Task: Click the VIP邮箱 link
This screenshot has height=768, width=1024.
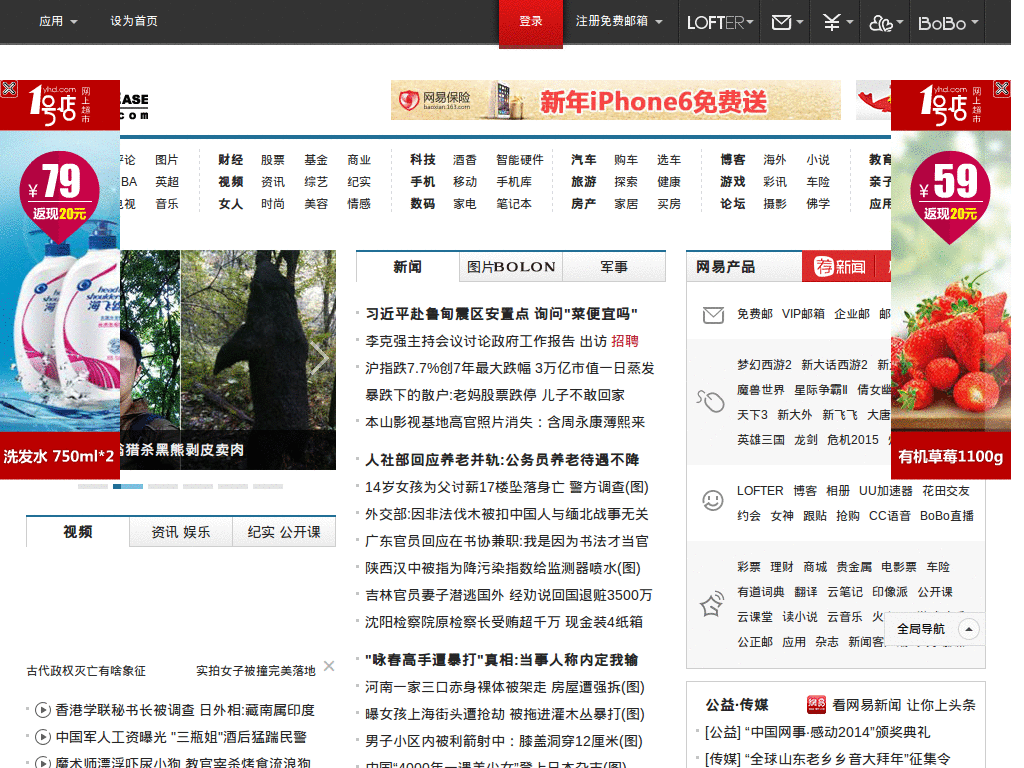Action: (803, 314)
